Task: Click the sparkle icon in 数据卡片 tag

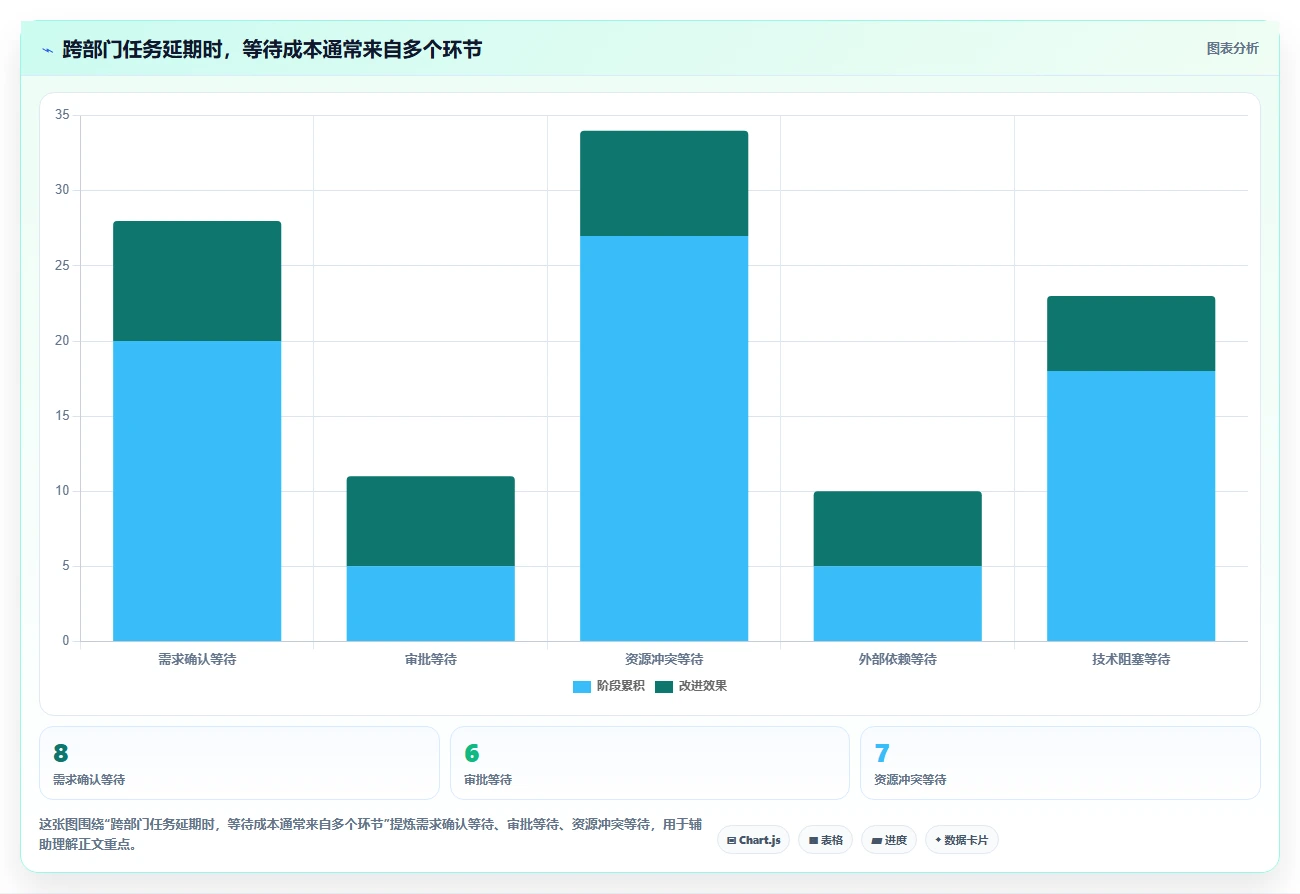Action: click(938, 840)
